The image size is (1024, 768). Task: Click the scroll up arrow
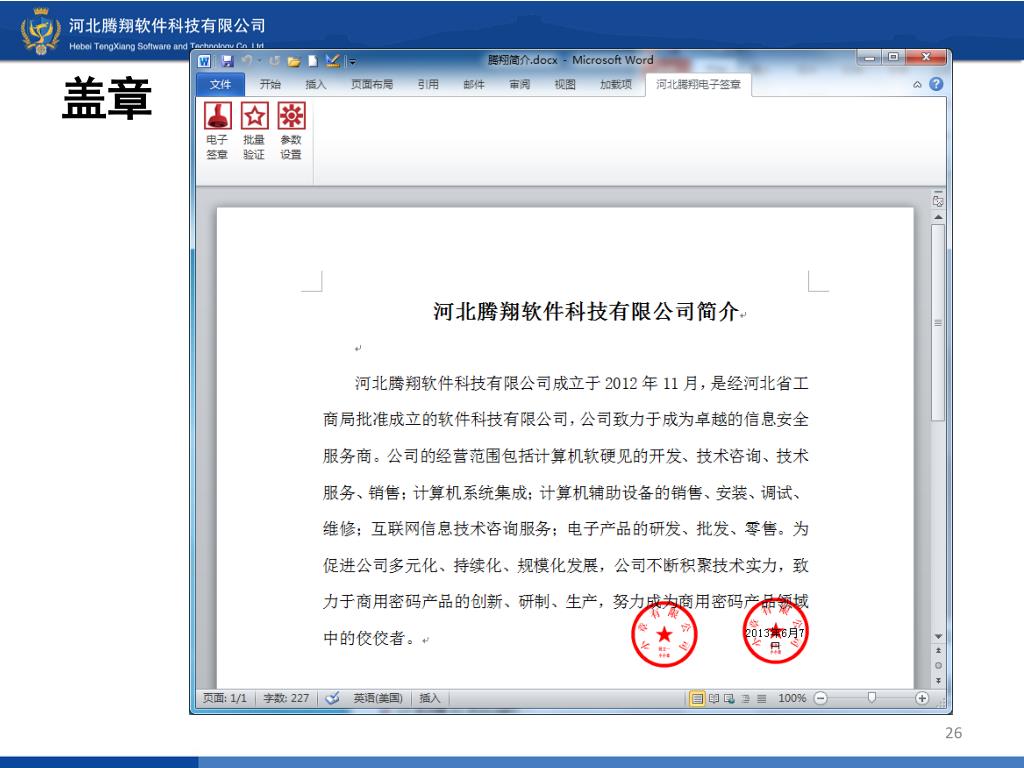(x=938, y=217)
